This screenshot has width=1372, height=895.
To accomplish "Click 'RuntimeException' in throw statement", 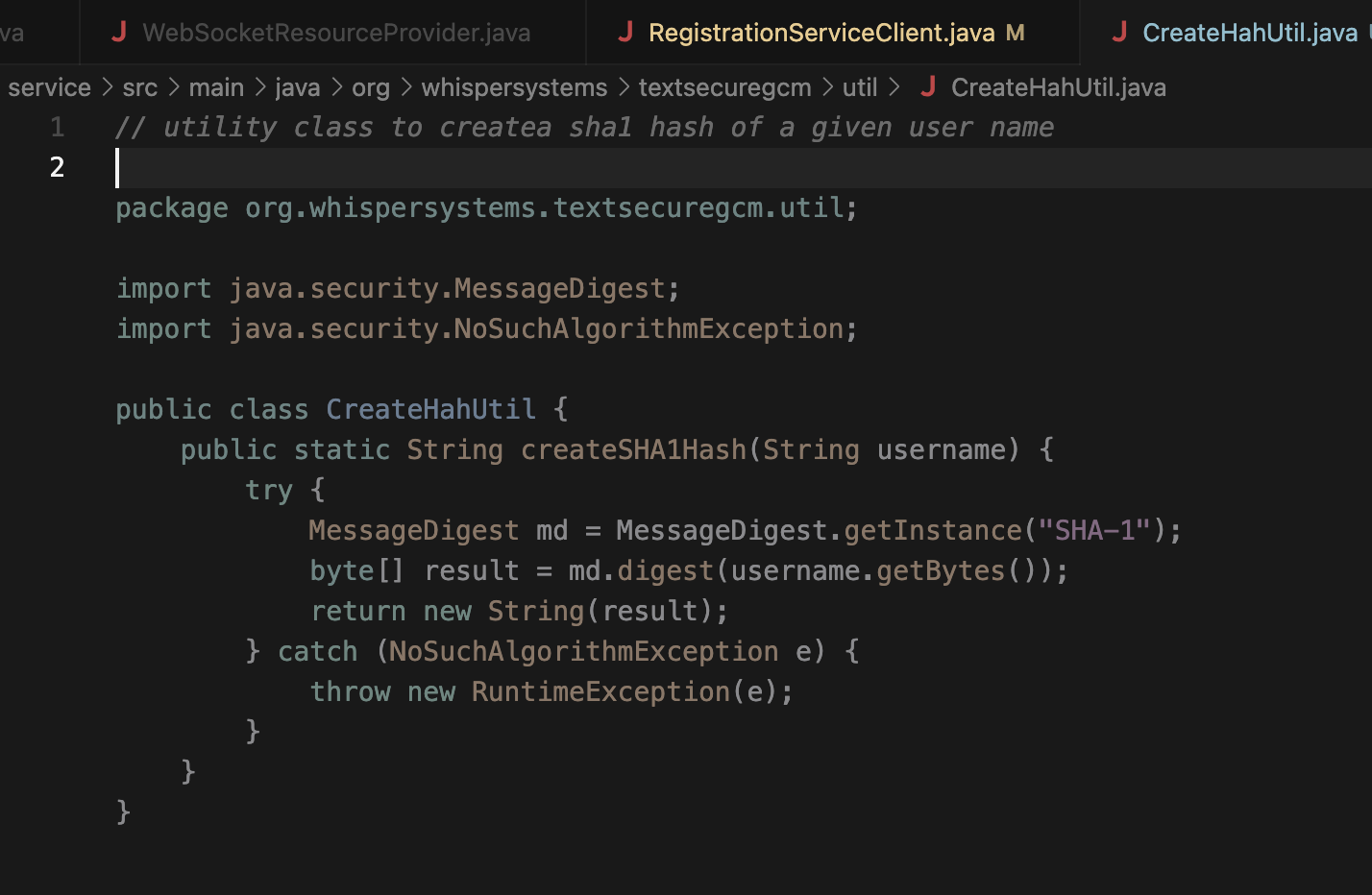I will point(600,691).
